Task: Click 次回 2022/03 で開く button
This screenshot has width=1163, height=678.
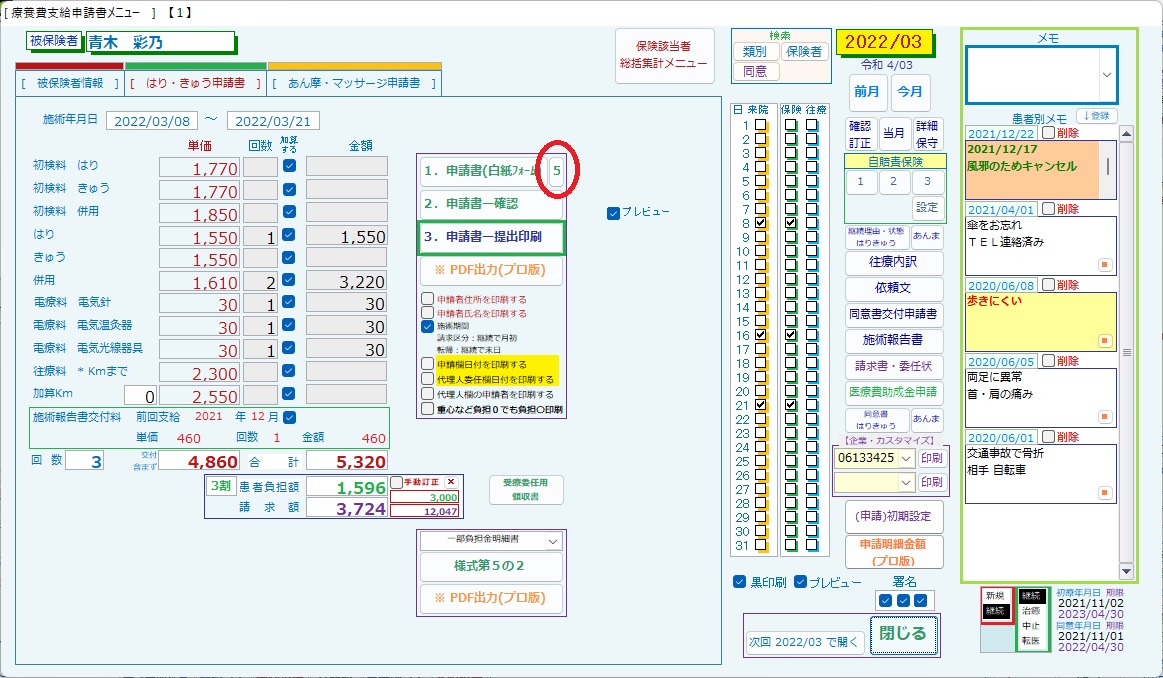Action: tap(804, 642)
